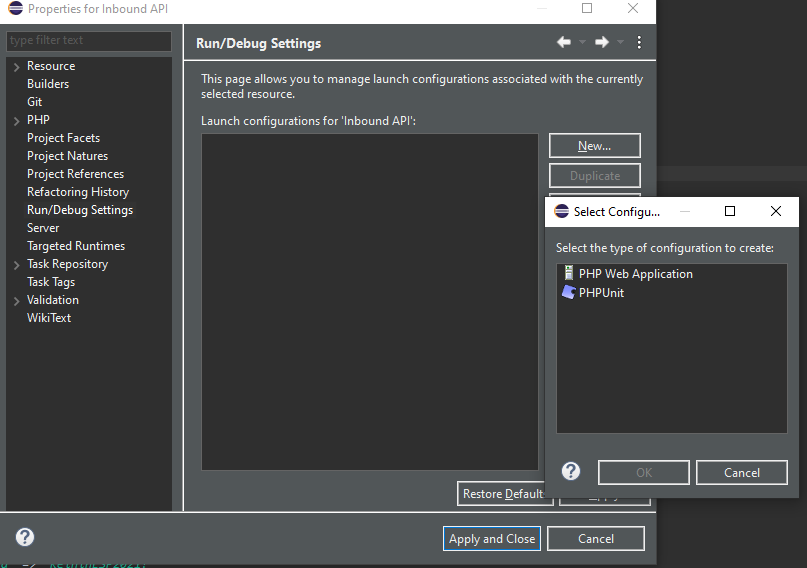The height and width of the screenshot is (568, 807).
Task: Click the empty launch configurations list
Action: [x=370, y=302]
